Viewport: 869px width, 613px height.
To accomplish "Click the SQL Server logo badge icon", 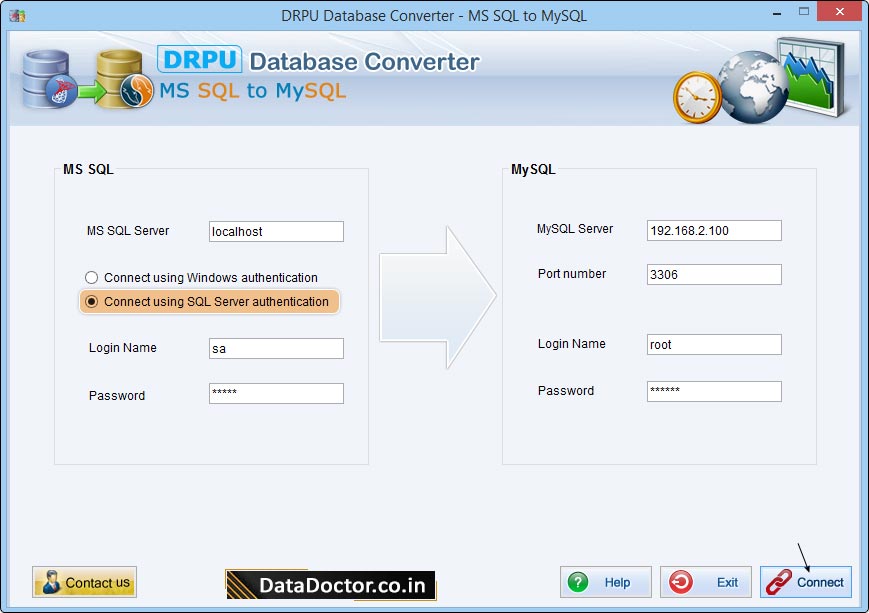I will coord(61,90).
